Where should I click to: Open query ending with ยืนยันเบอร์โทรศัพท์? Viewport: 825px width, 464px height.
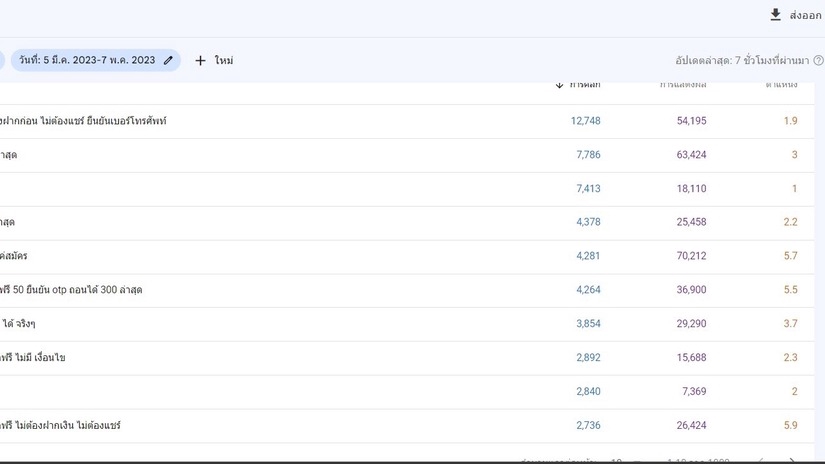(x=85, y=121)
